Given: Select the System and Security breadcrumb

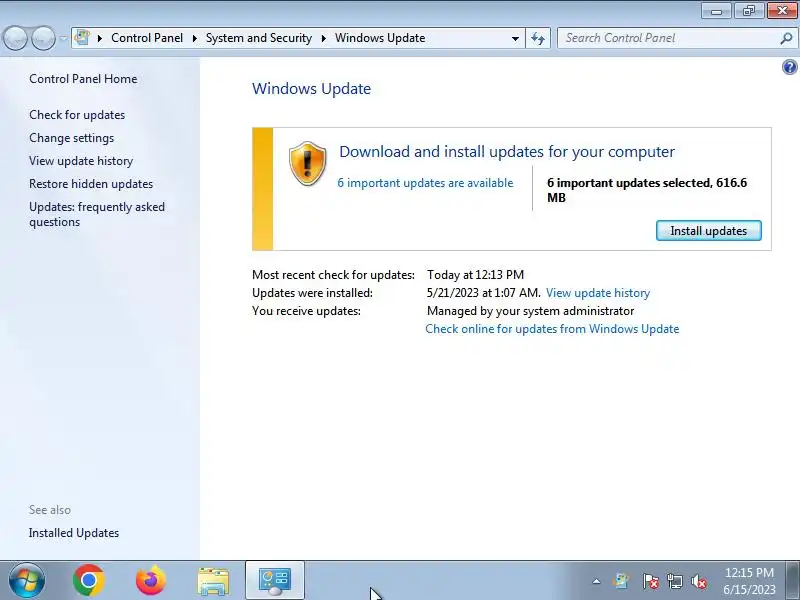Looking at the screenshot, I should pos(259,38).
